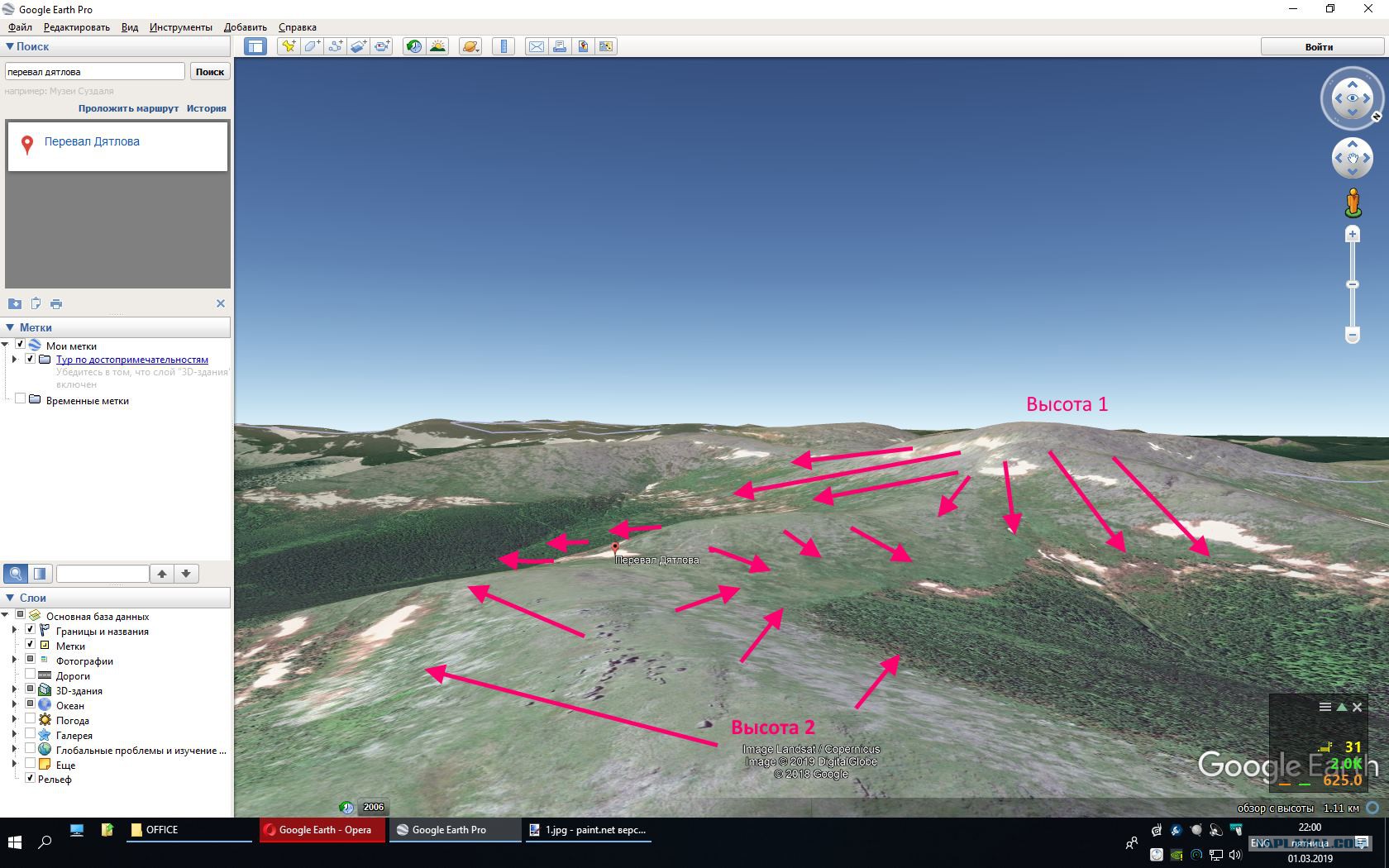Move selected place up with up arrow

coord(163,573)
